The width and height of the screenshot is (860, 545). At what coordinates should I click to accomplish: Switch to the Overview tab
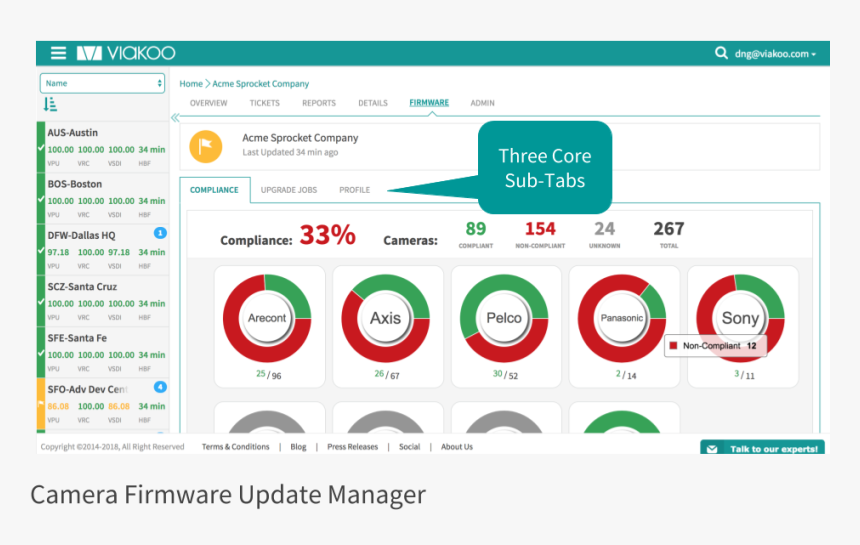point(208,103)
